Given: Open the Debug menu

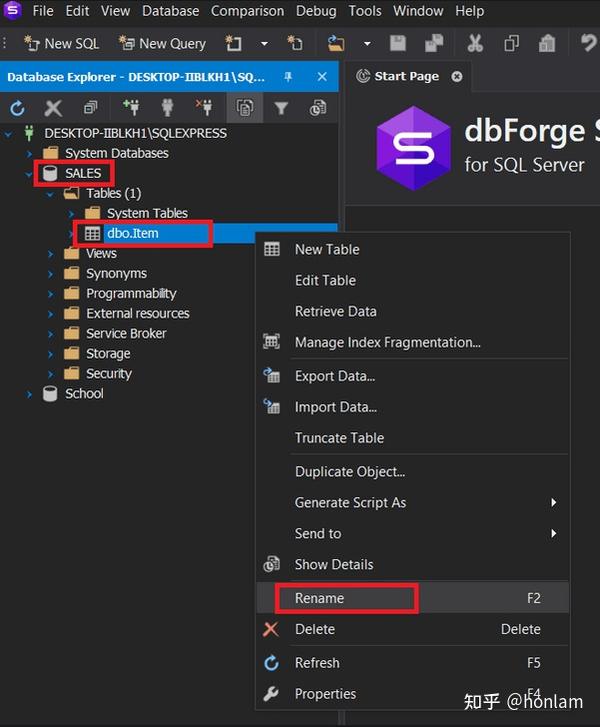Looking at the screenshot, I should 316,11.
